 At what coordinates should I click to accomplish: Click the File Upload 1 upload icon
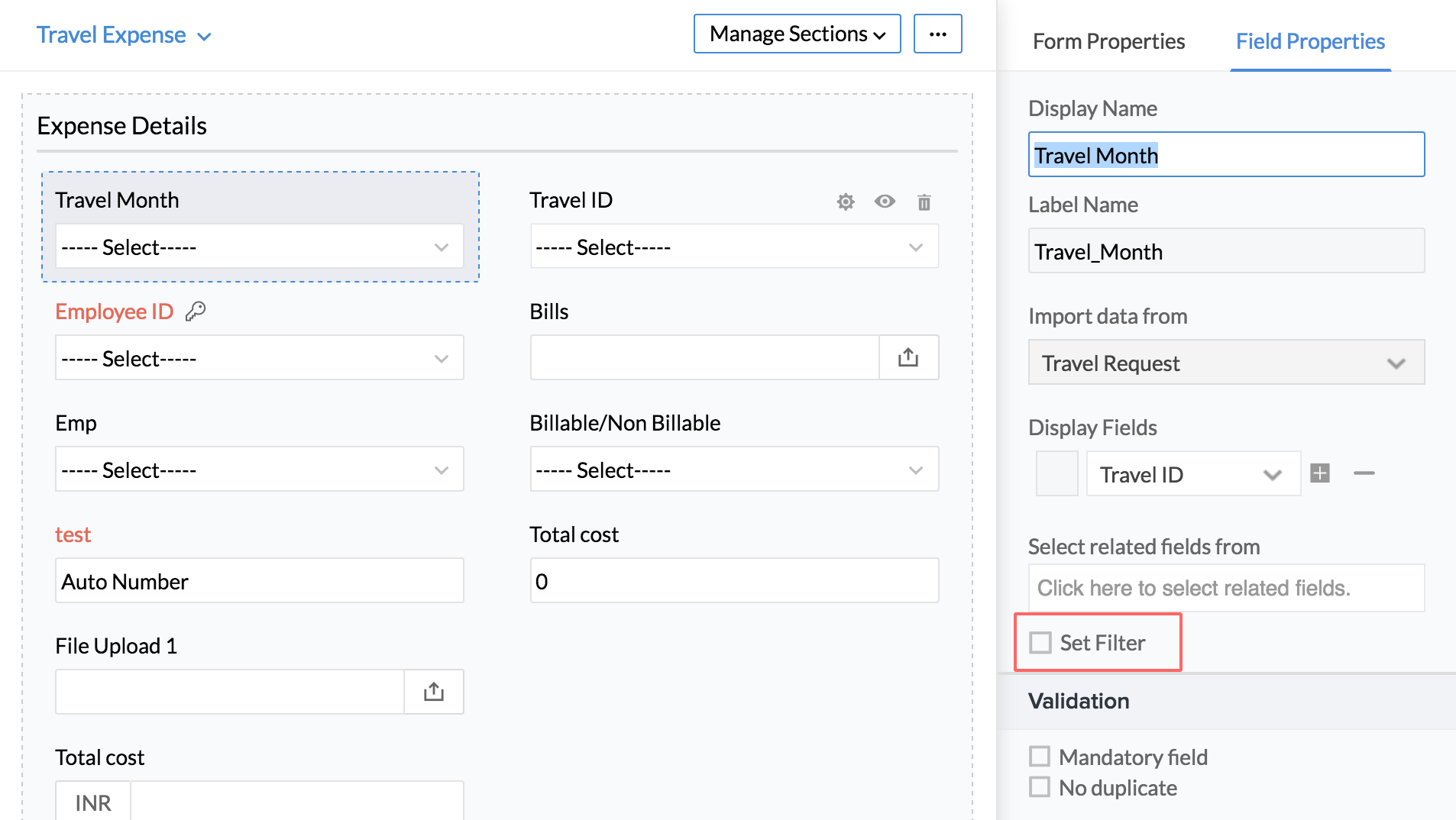(433, 692)
